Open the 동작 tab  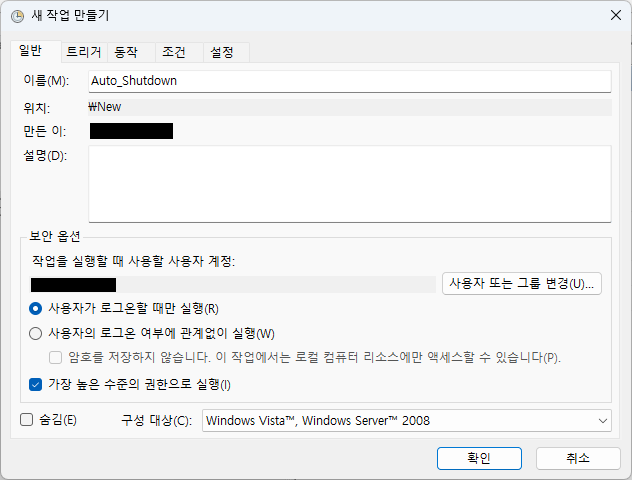click(x=131, y=52)
